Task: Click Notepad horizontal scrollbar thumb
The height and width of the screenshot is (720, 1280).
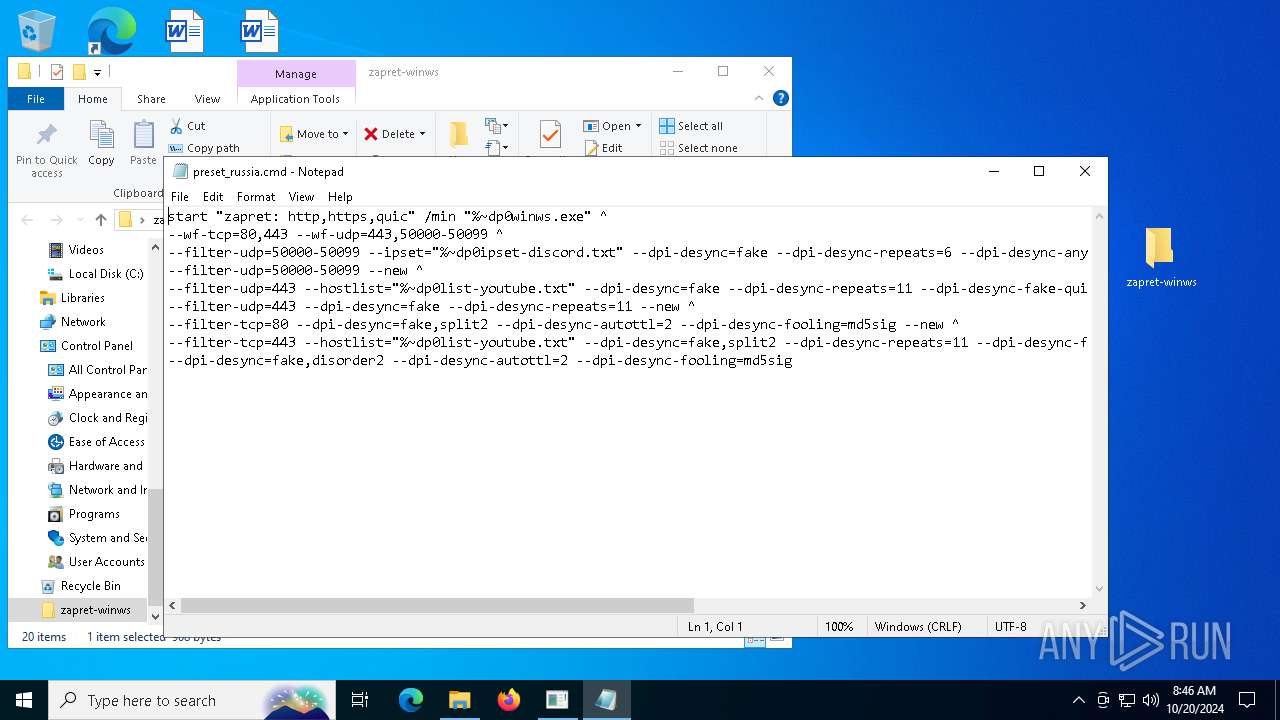Action: tap(437, 605)
